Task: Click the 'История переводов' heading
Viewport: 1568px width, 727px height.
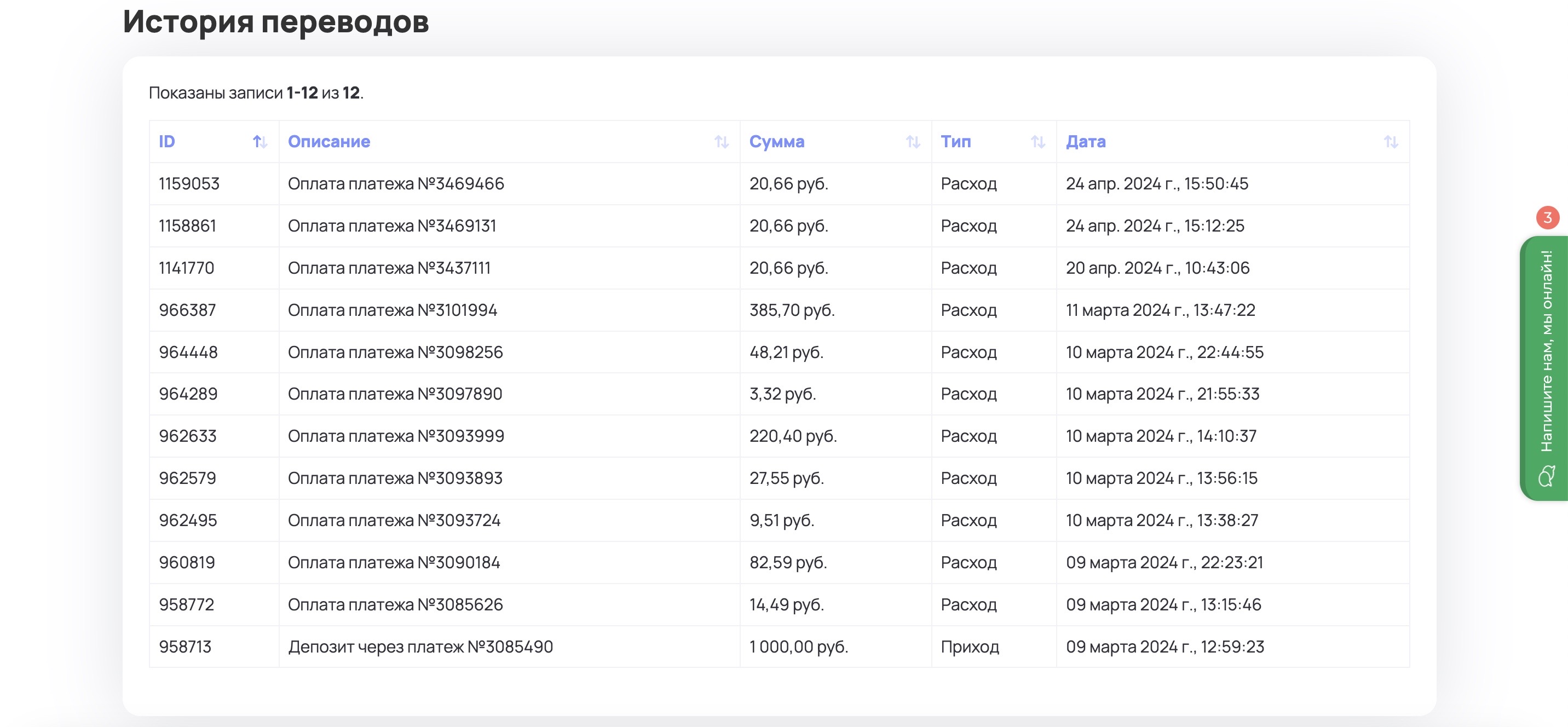Action: pos(276,21)
